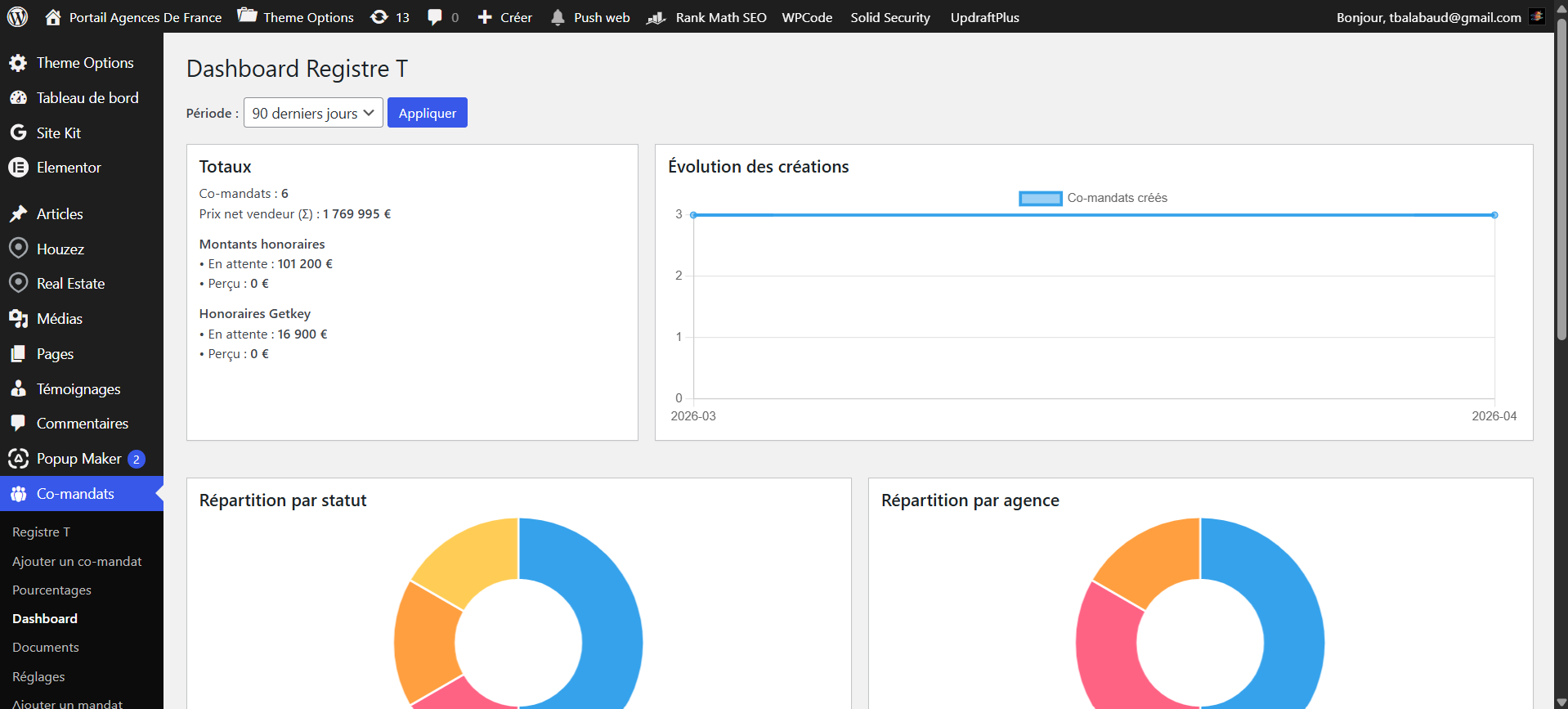
Task: Open Real Estate menu item
Action: pyautogui.click(x=82, y=284)
